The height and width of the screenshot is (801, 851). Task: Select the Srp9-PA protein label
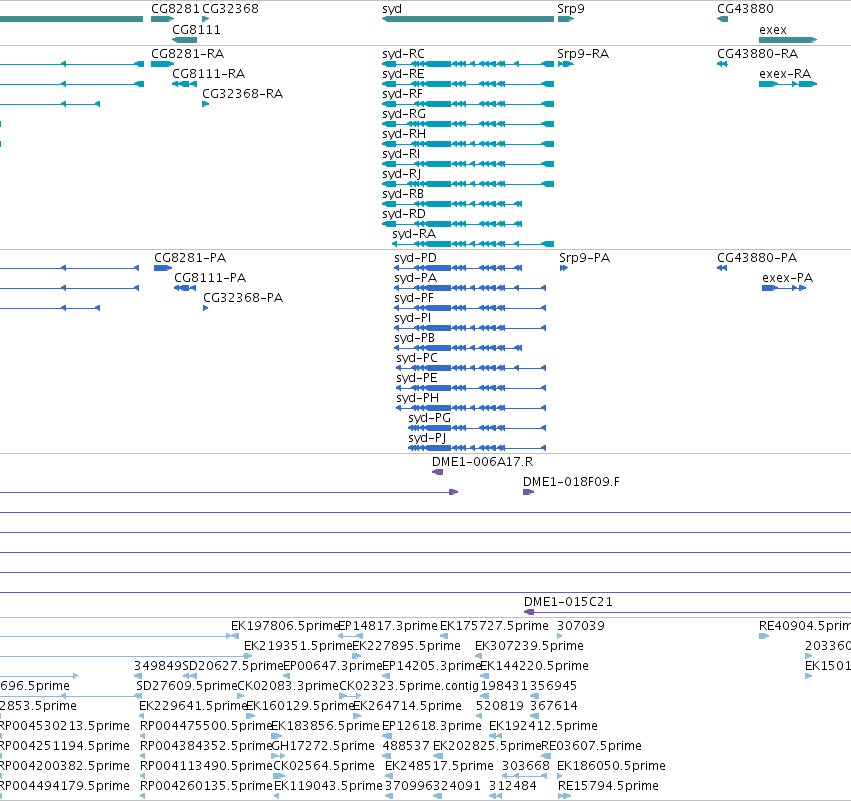(585, 258)
